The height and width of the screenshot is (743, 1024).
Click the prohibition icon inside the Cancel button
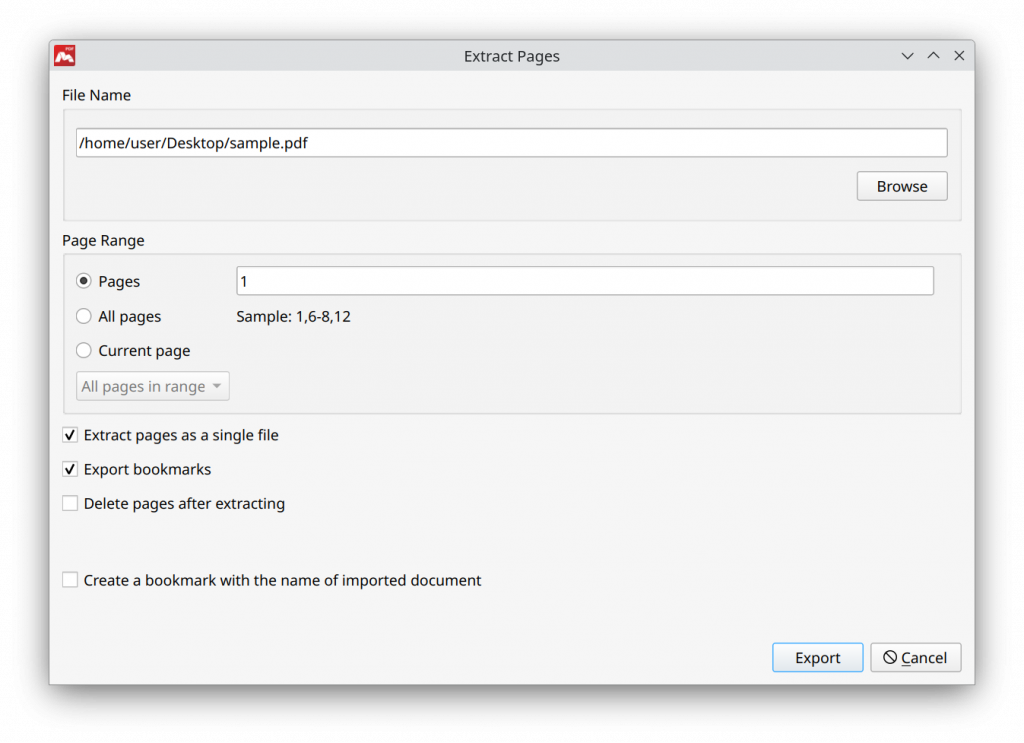(892, 657)
